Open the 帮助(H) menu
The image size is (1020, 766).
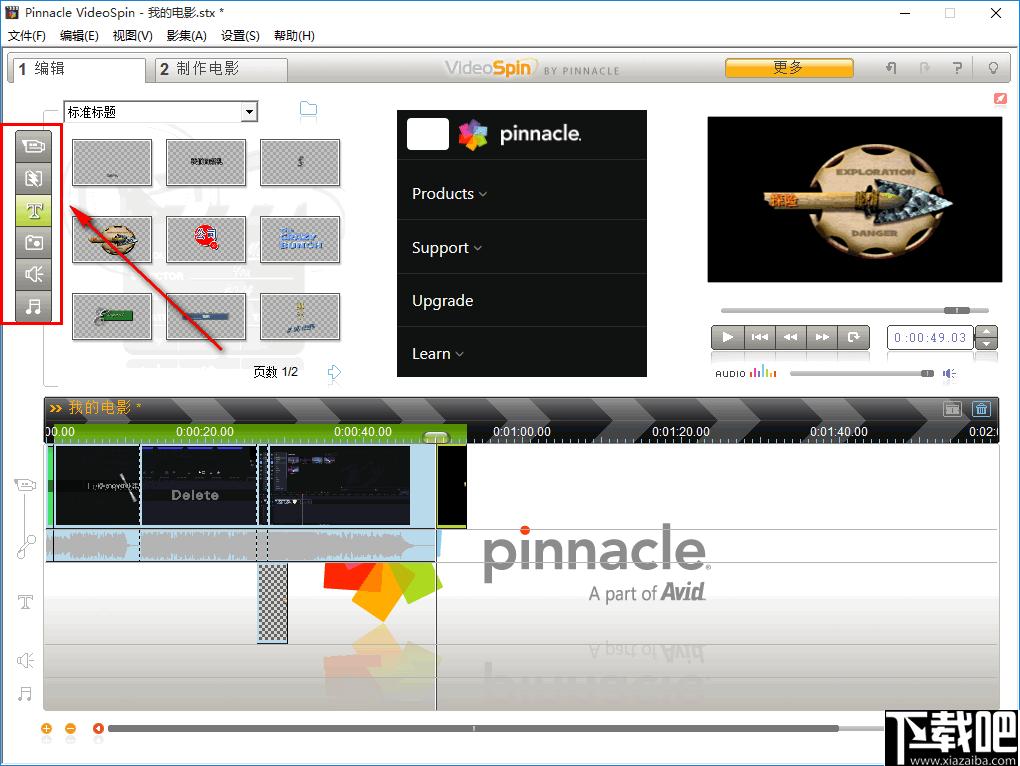click(294, 36)
